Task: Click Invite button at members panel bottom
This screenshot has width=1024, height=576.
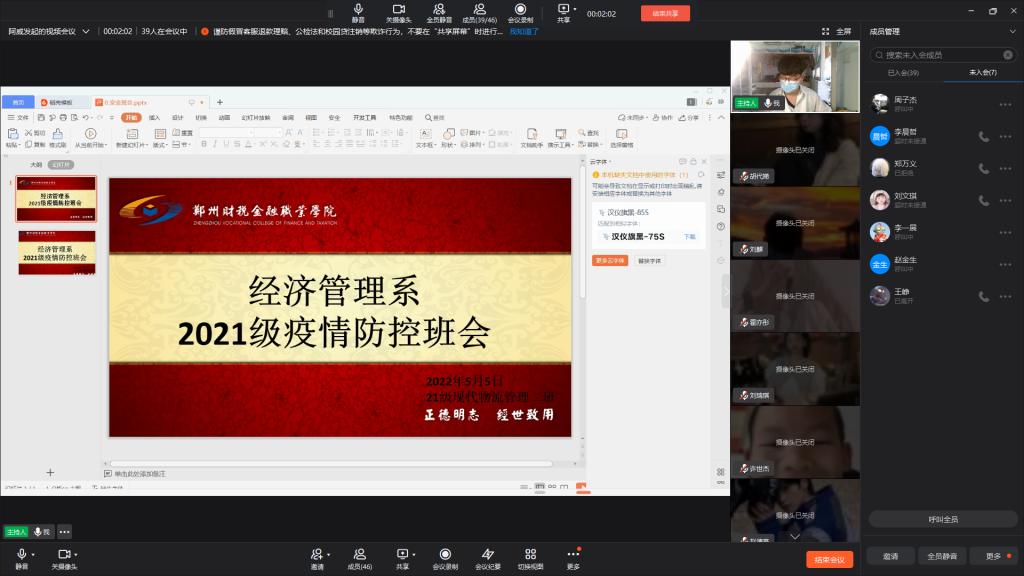Action: (x=890, y=556)
